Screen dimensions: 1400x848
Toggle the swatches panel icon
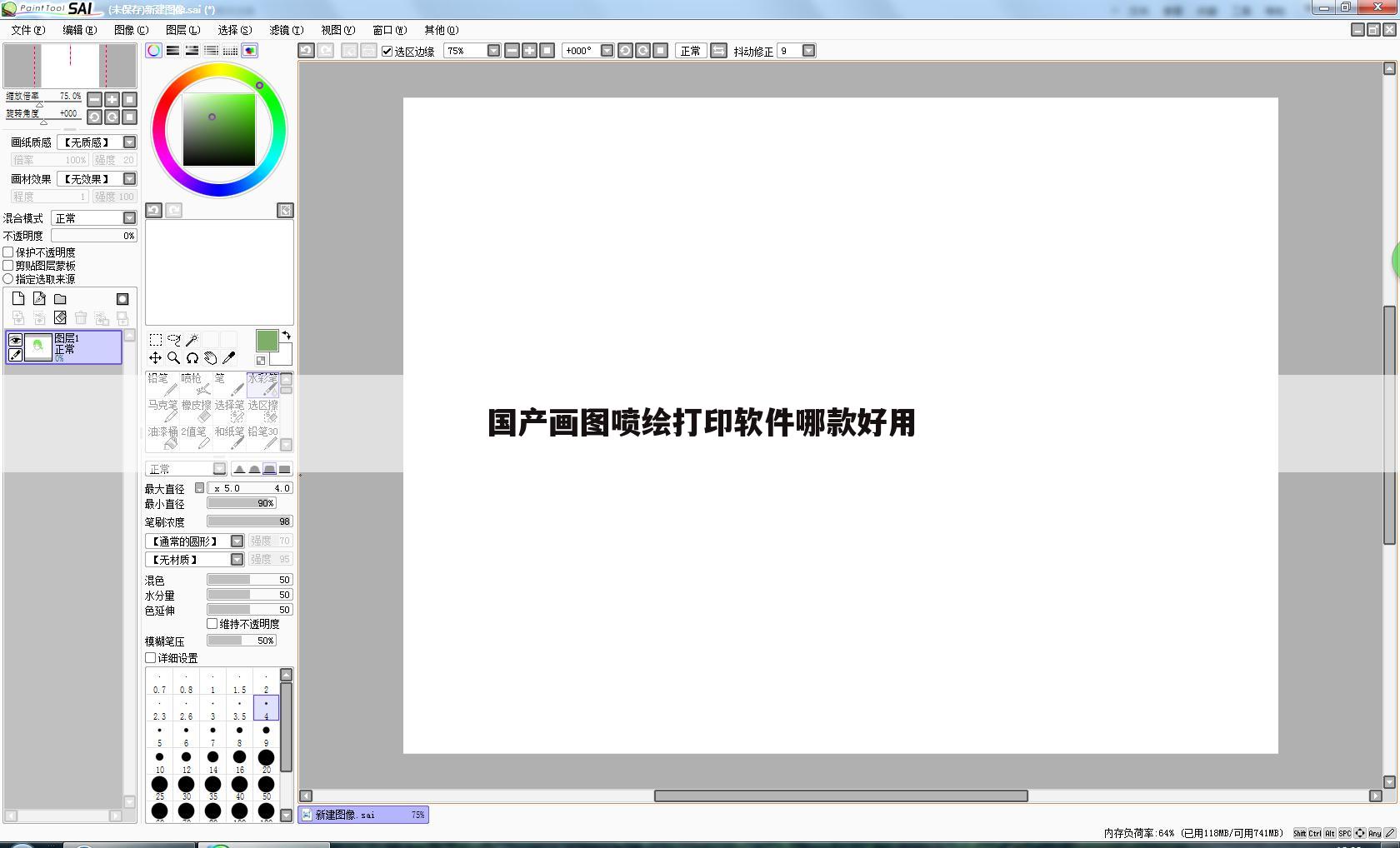pyautogui.click(x=231, y=51)
